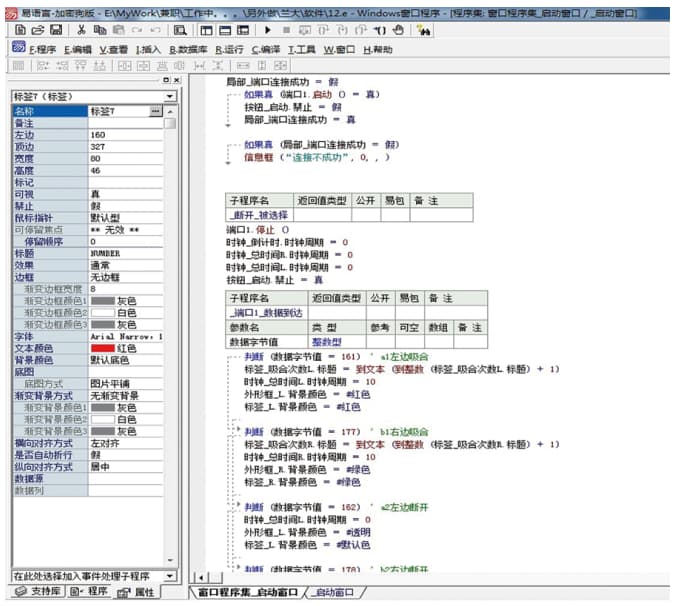This screenshot has width=678, height=606.
Task: Click the 标题 property value NUMBER
Action: click(126, 253)
